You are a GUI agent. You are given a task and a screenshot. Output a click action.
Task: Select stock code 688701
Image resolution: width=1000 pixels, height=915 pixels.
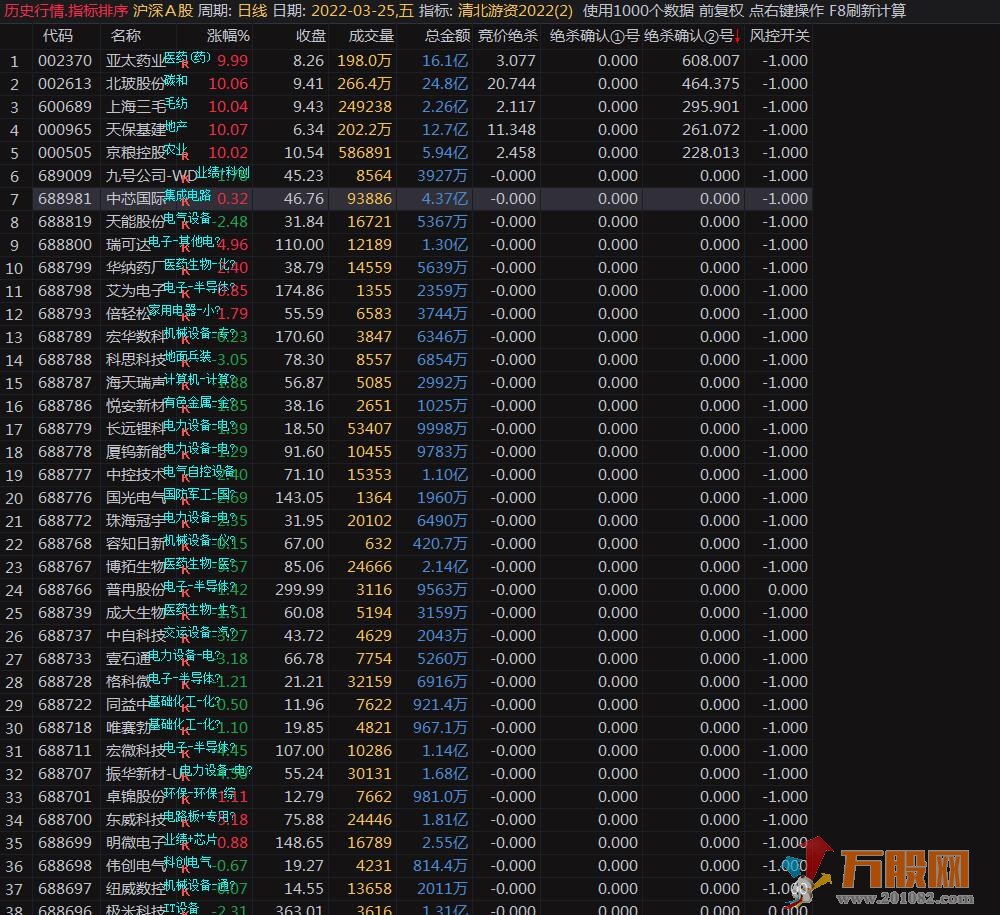pos(65,796)
